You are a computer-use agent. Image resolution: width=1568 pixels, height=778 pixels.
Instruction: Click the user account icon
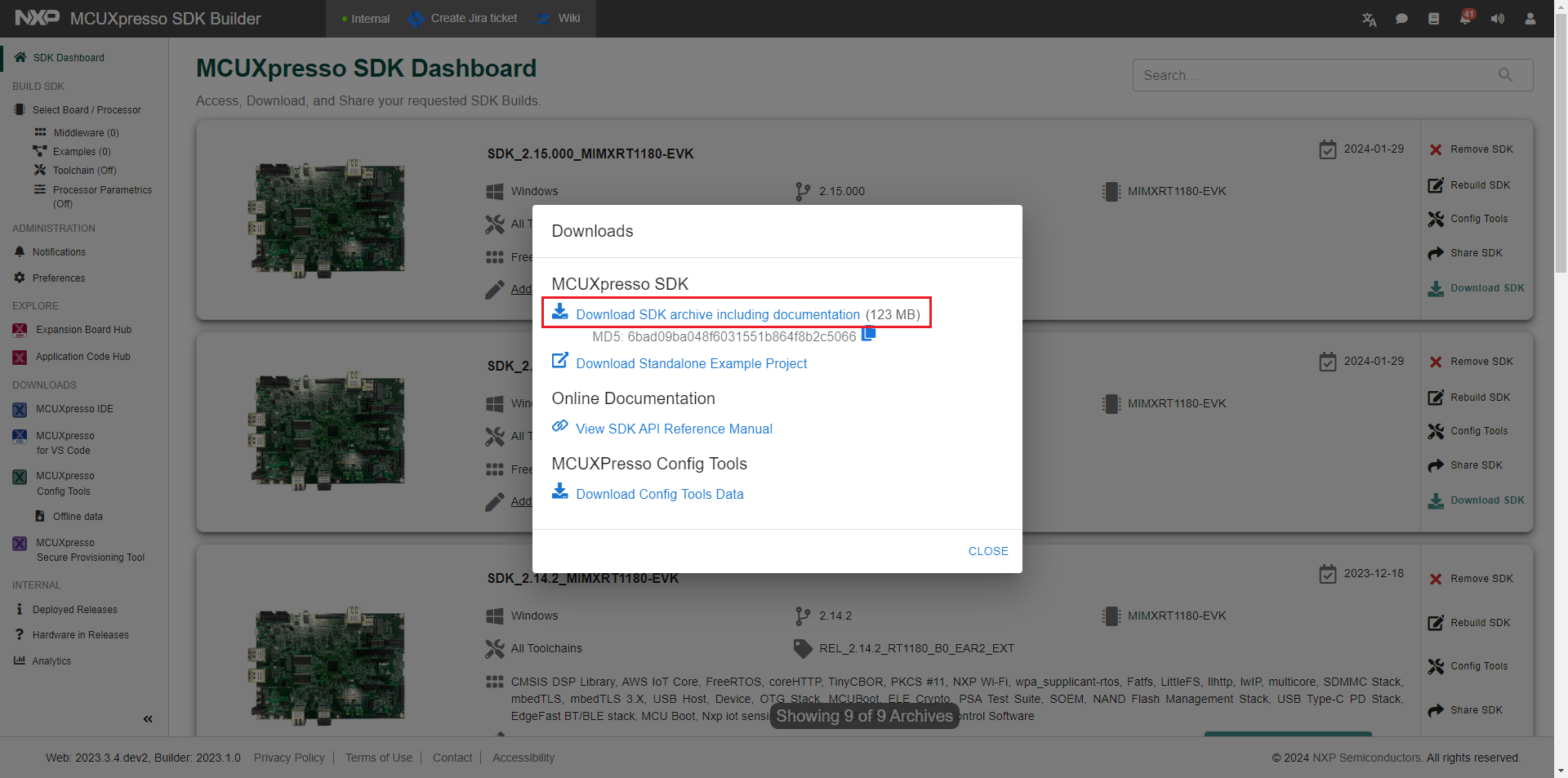[x=1530, y=19]
